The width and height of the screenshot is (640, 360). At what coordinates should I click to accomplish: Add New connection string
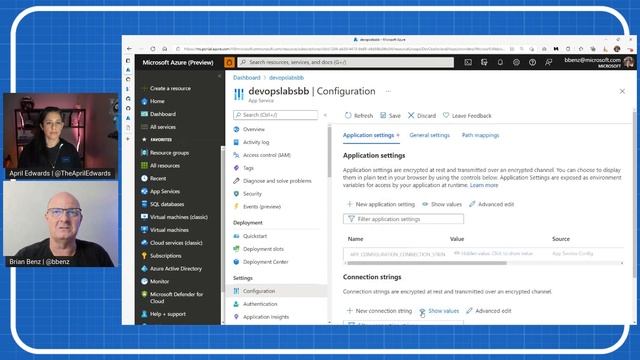pyautogui.click(x=379, y=311)
